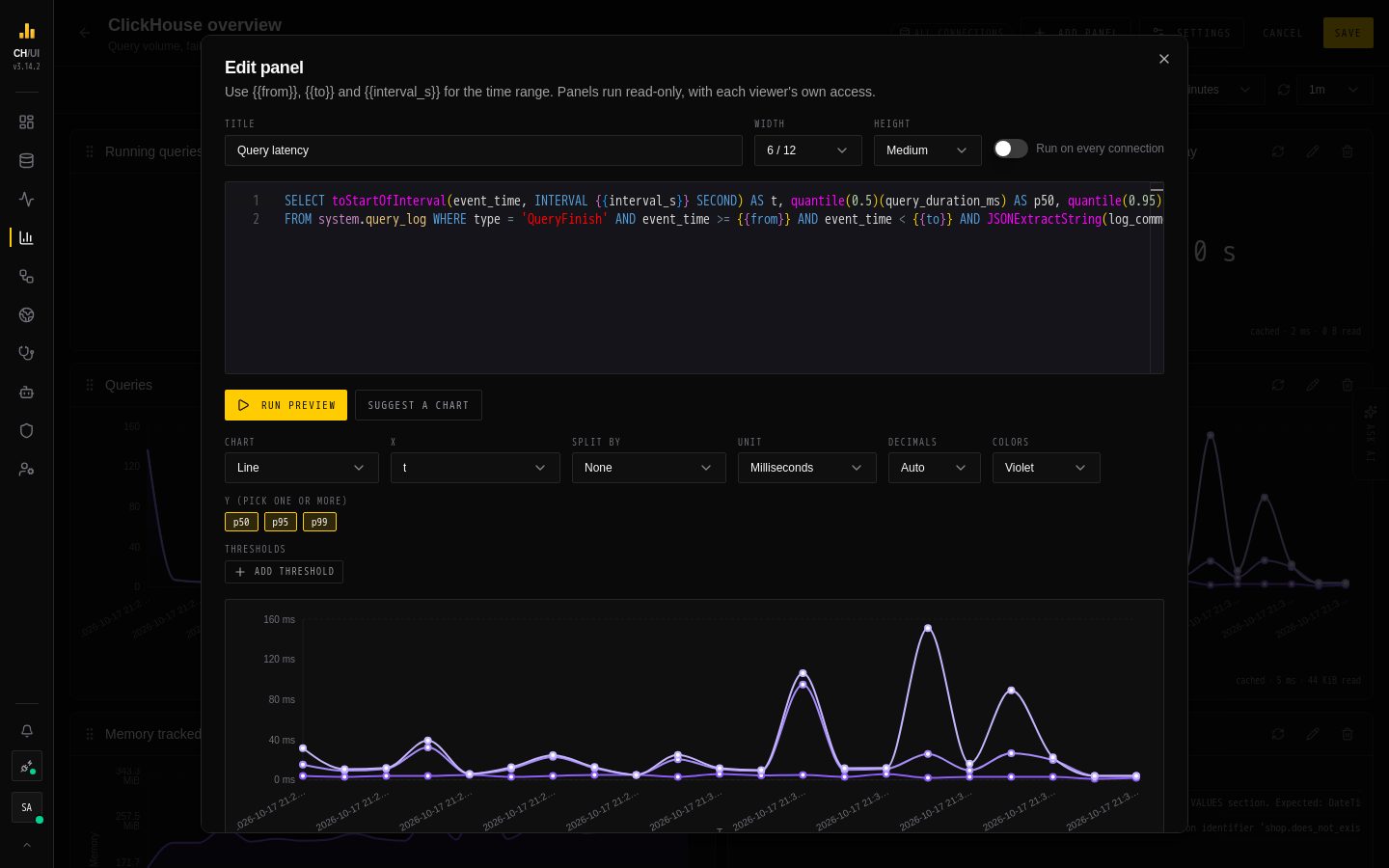Click the SA user avatar

tap(26, 808)
